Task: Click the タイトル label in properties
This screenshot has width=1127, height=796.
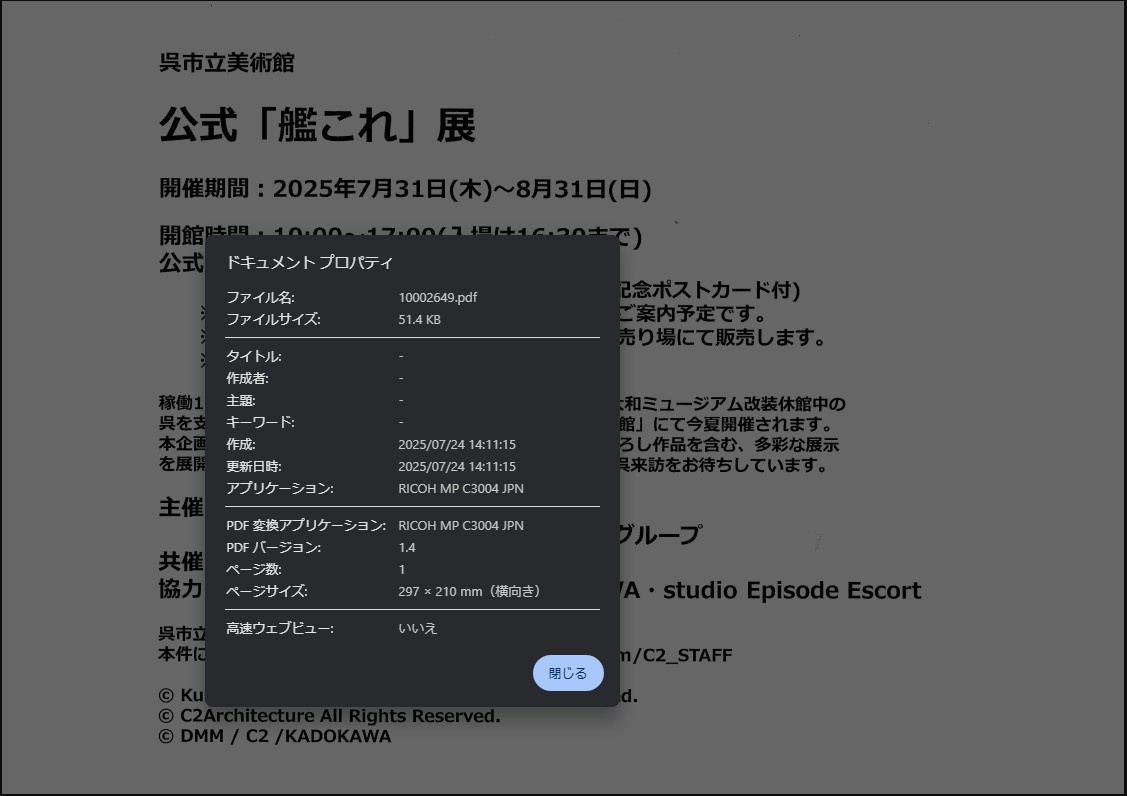Action: click(253, 356)
